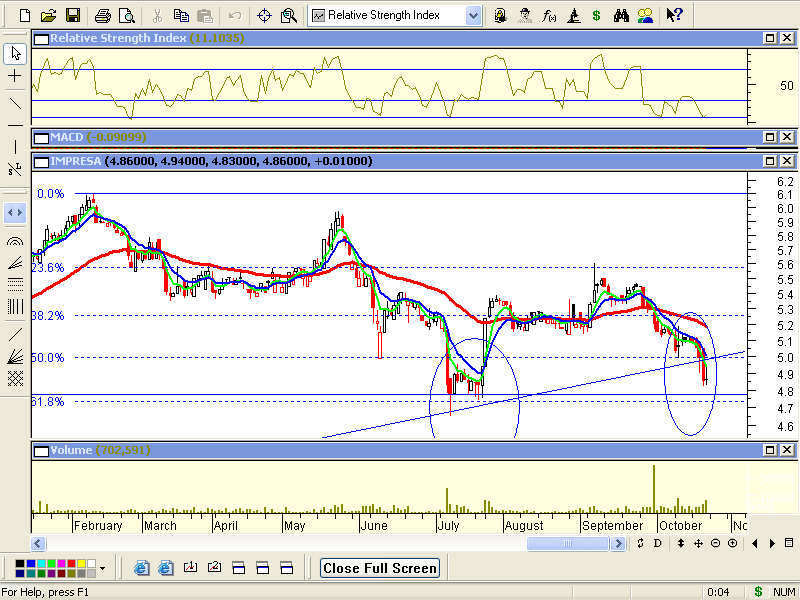This screenshot has height=600, width=800.
Task: Select the crosshair plus tool
Action: (x=15, y=76)
